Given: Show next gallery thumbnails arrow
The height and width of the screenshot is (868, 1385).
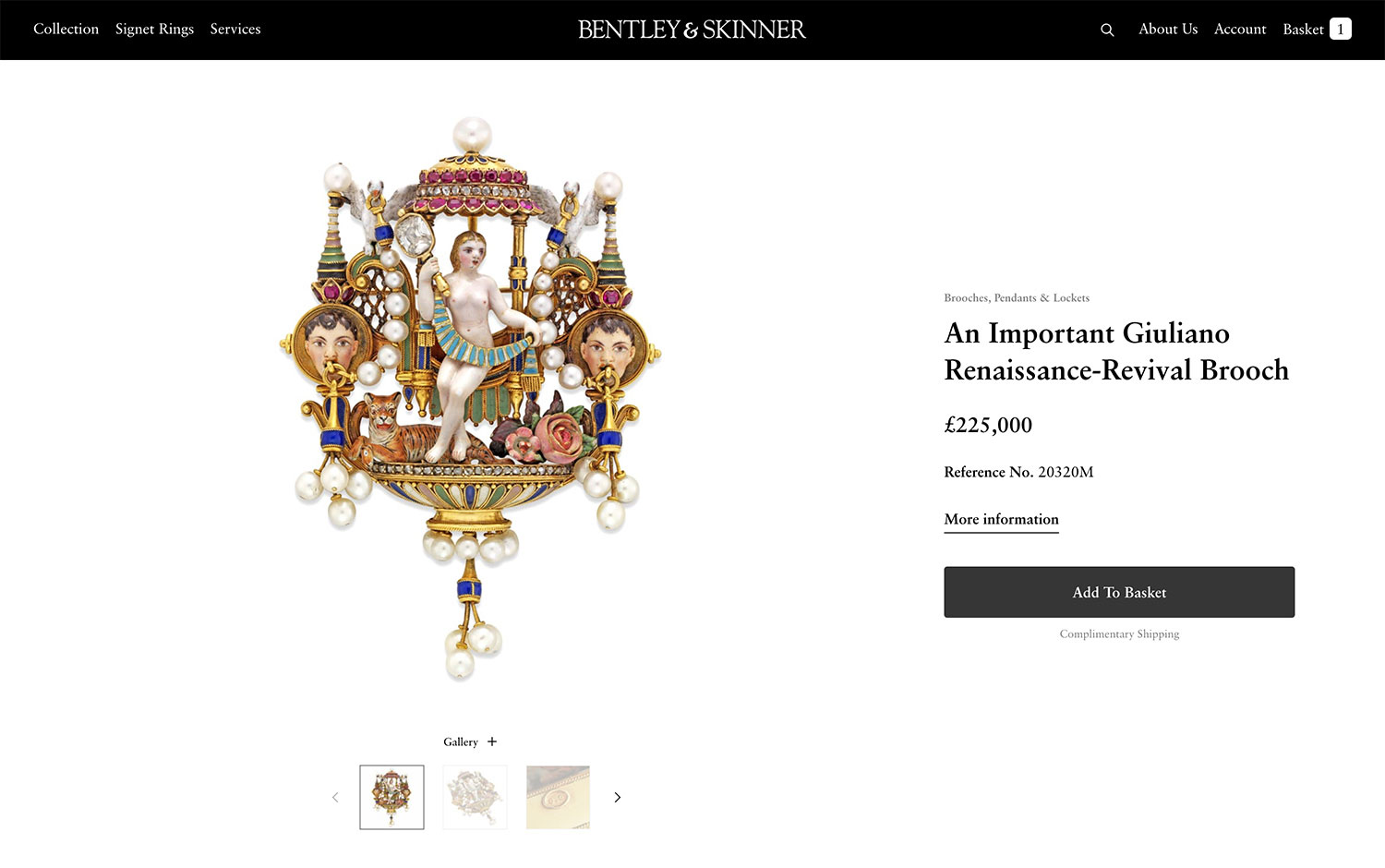Looking at the screenshot, I should 618,797.
